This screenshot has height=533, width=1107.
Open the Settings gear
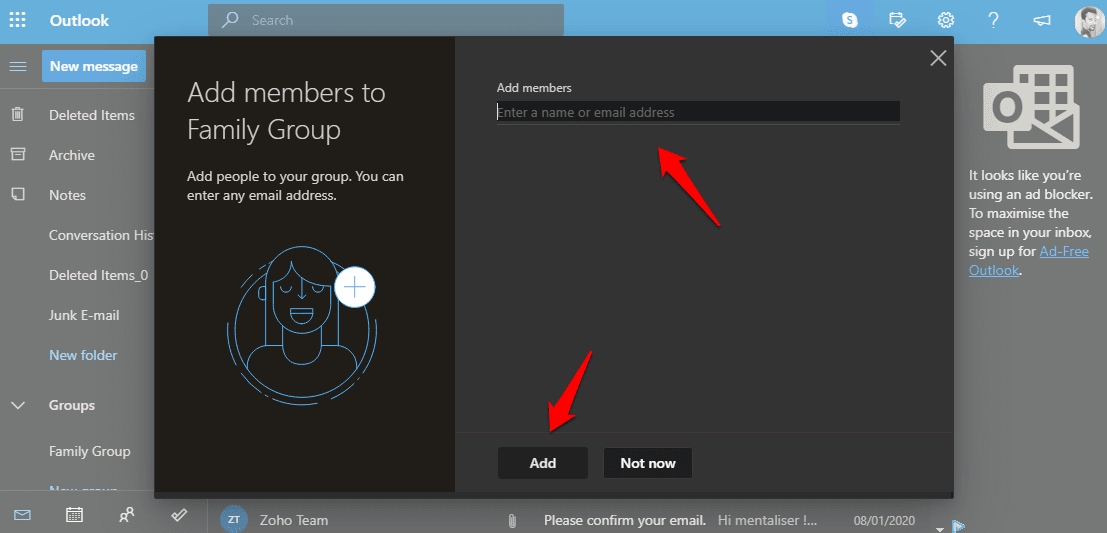click(x=946, y=20)
